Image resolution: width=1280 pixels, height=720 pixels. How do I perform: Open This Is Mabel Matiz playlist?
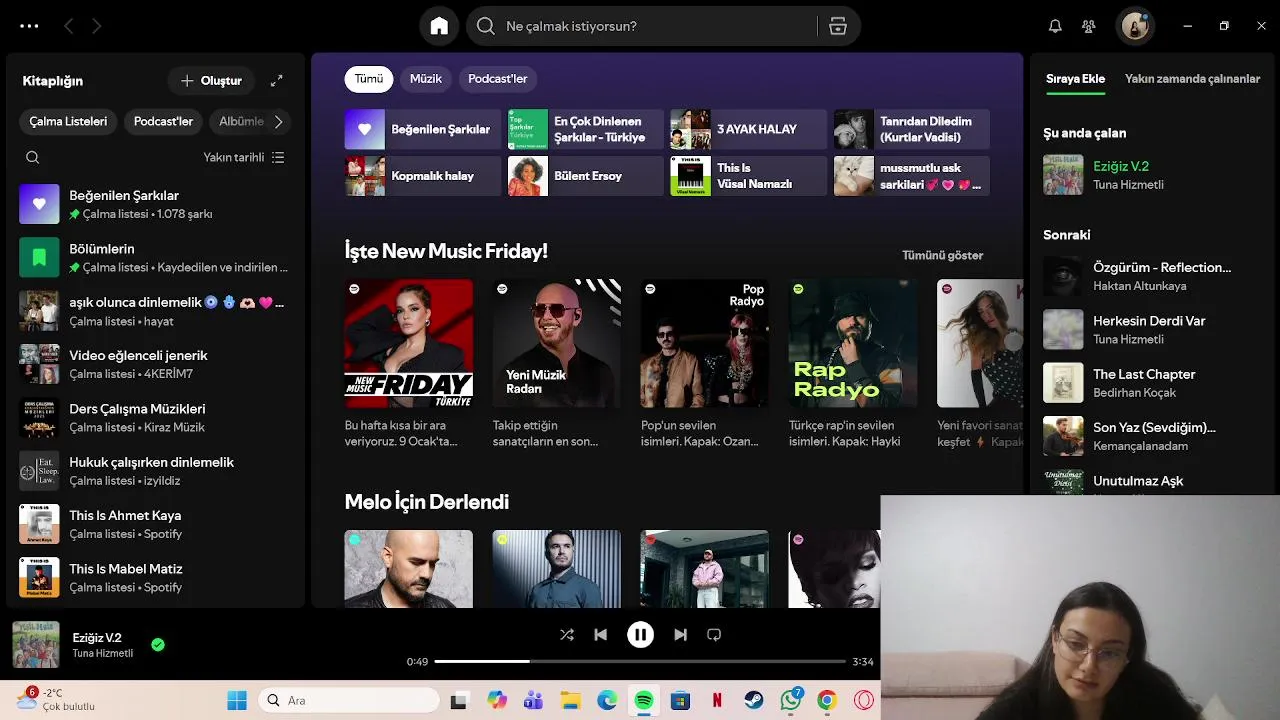[155, 577]
